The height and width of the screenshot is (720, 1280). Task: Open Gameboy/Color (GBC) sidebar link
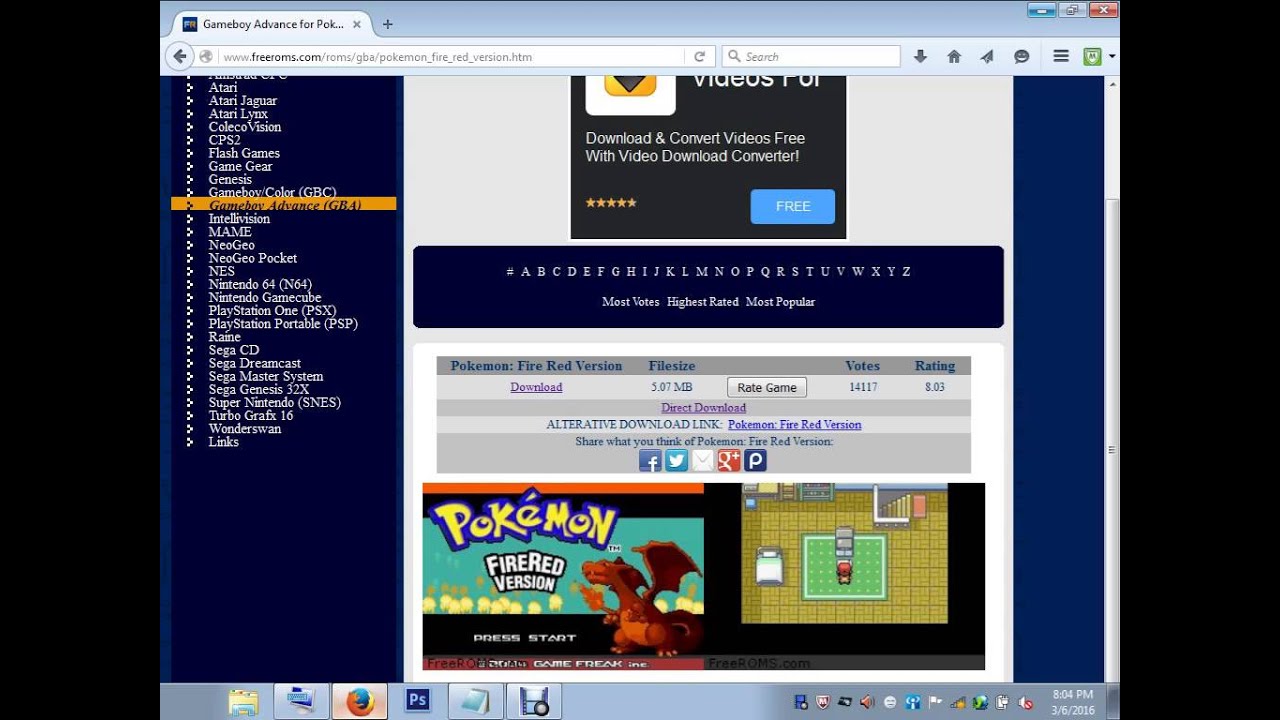[x=272, y=192]
